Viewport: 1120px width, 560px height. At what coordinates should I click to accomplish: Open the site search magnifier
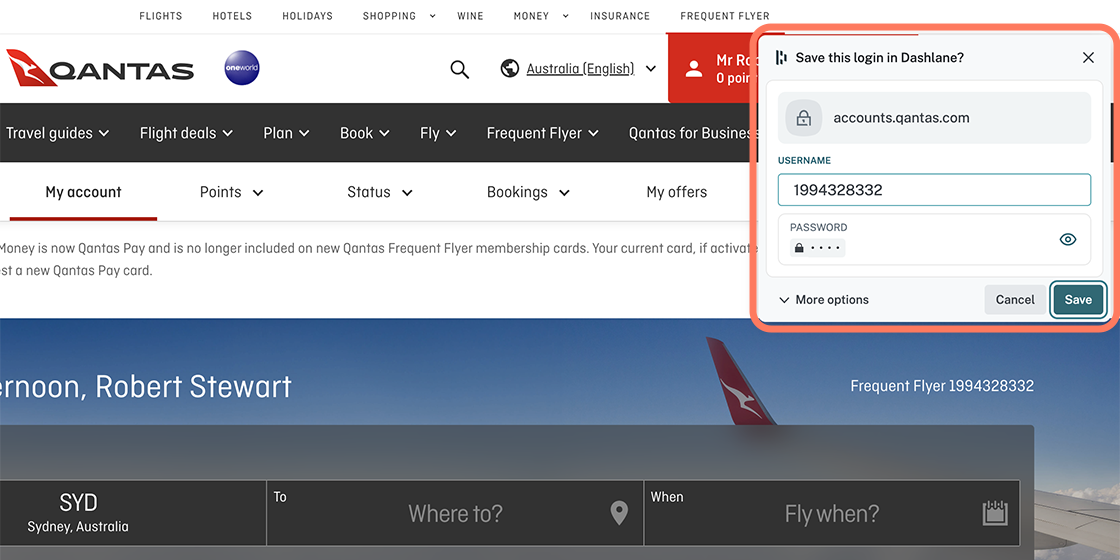[x=459, y=69]
